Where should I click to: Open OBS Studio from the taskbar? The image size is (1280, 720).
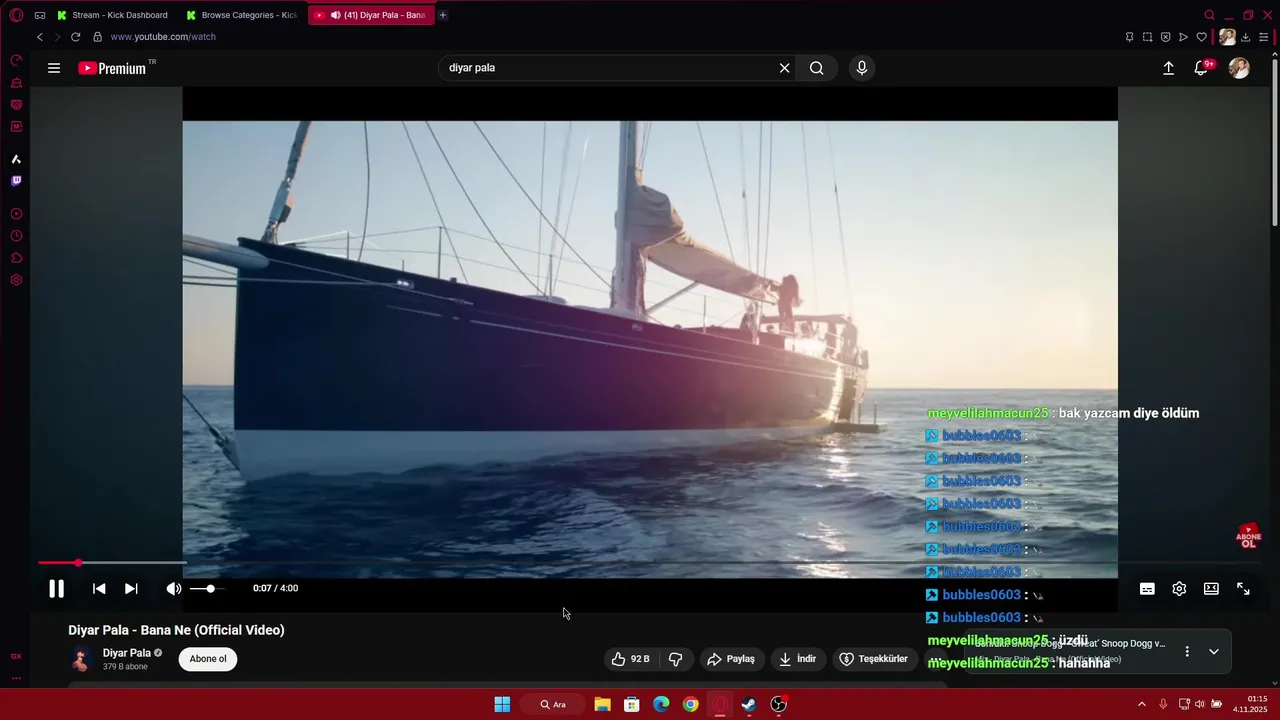pyautogui.click(x=779, y=705)
